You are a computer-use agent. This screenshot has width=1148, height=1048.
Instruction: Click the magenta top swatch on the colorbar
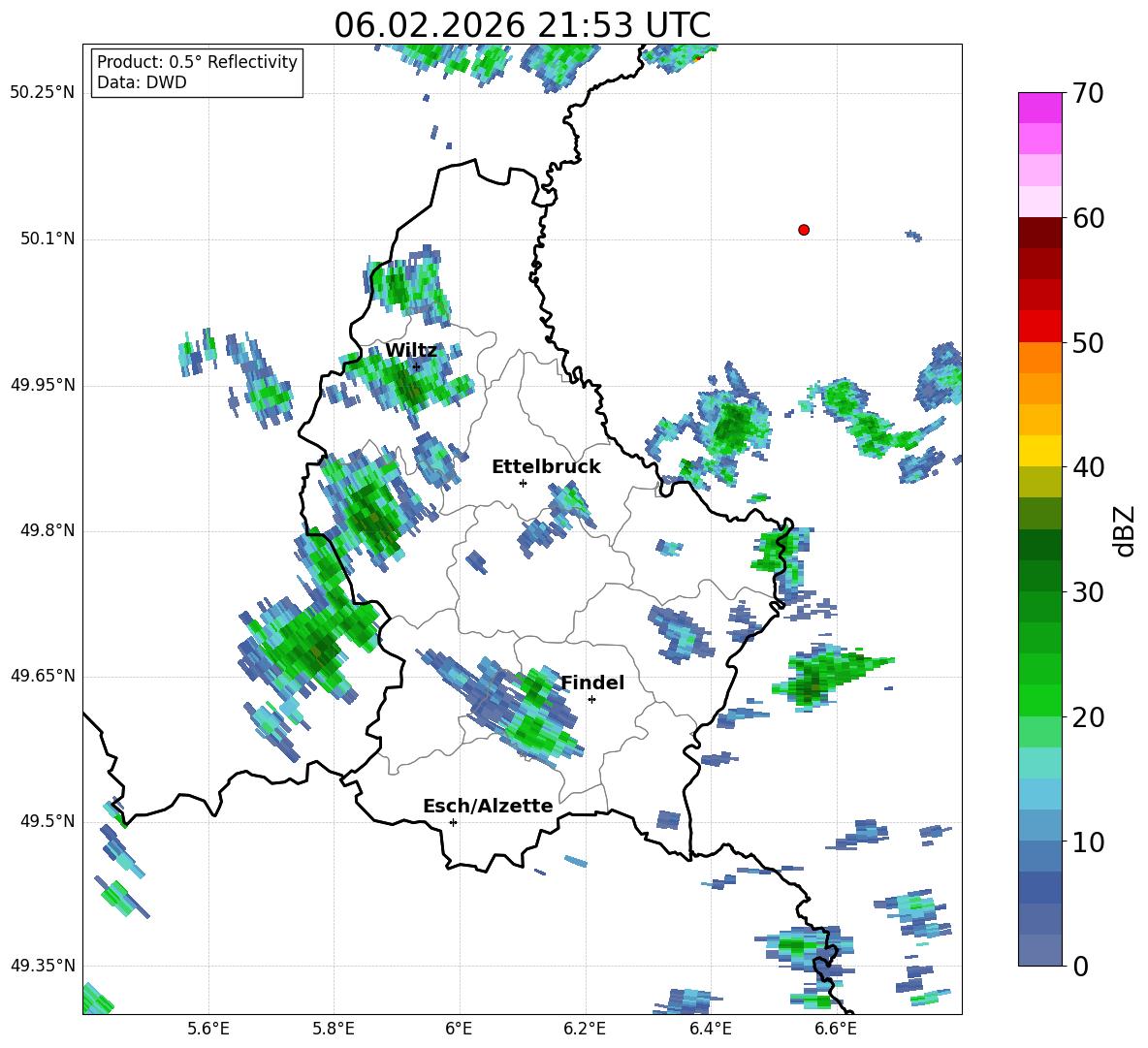tap(1040, 108)
